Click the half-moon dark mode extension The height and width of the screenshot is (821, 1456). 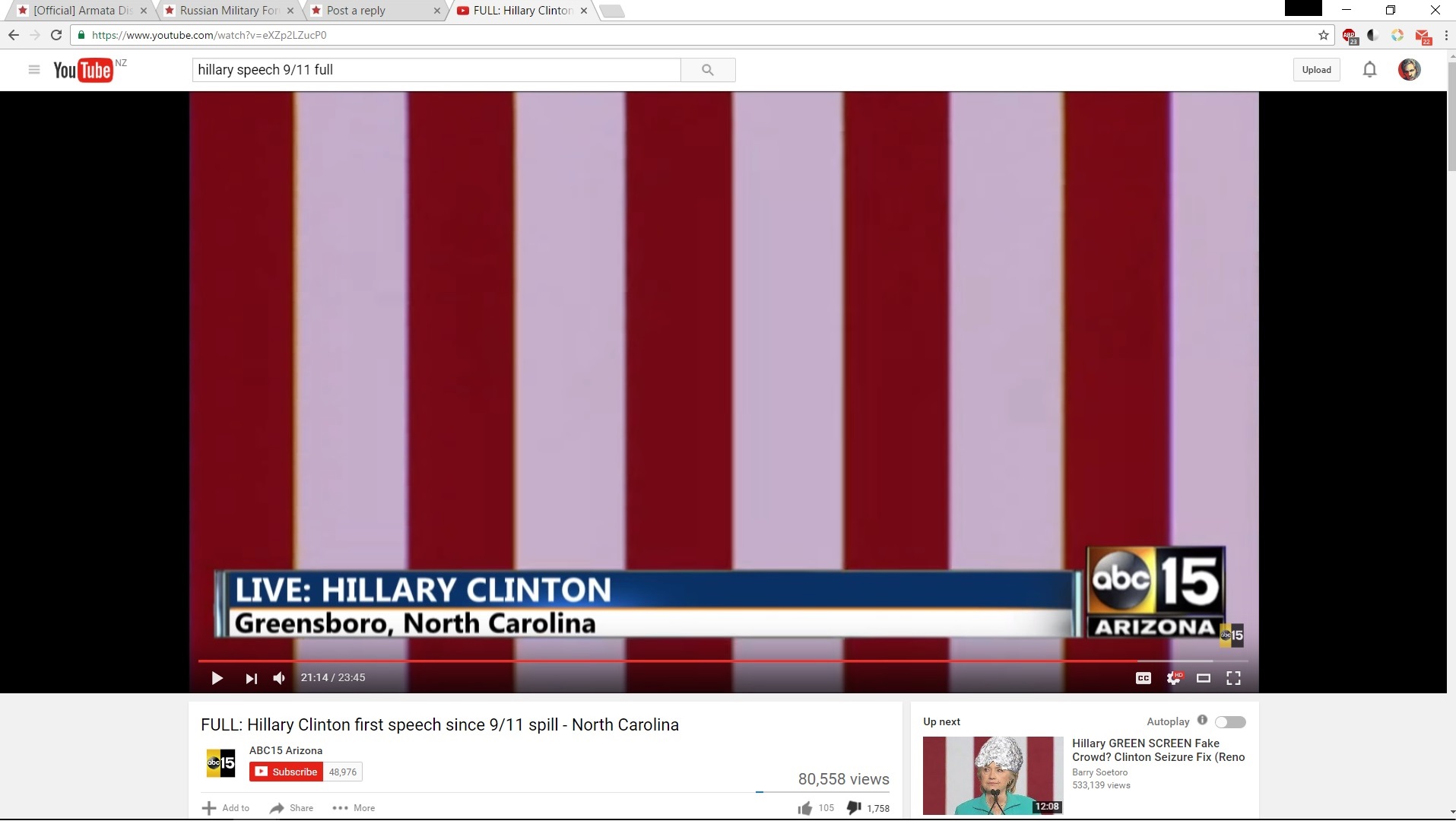[x=1372, y=35]
